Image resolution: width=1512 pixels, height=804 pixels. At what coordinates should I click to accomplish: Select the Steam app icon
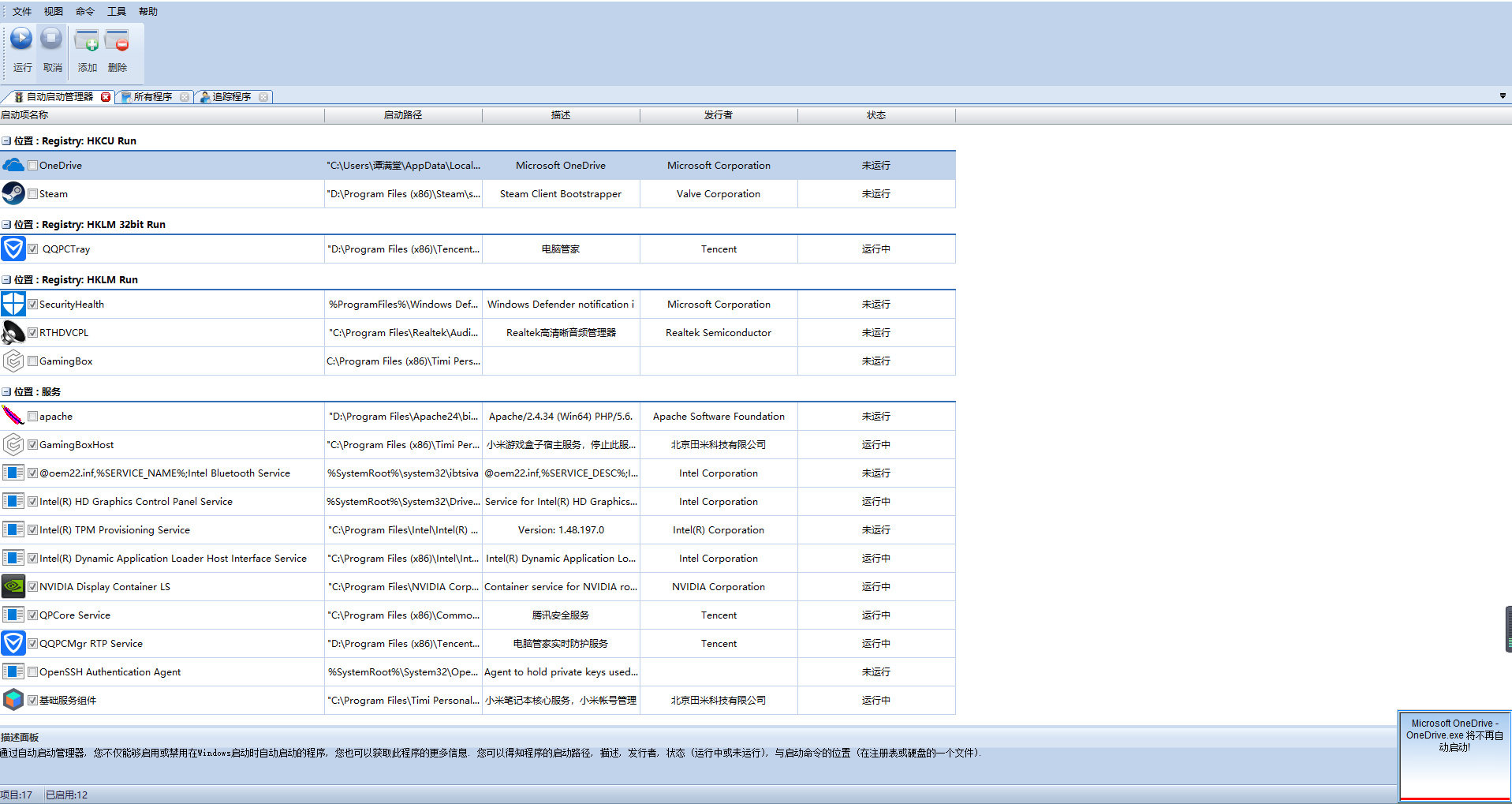(13, 193)
